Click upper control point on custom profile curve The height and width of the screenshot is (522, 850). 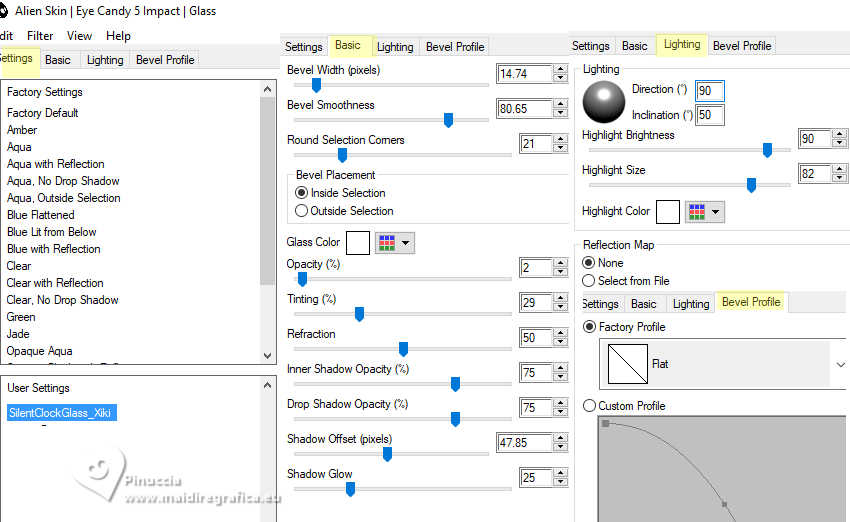tap(606, 423)
